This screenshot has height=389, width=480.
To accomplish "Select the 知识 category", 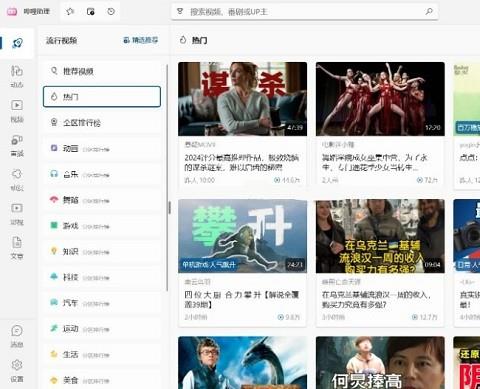I will click(x=102, y=251).
